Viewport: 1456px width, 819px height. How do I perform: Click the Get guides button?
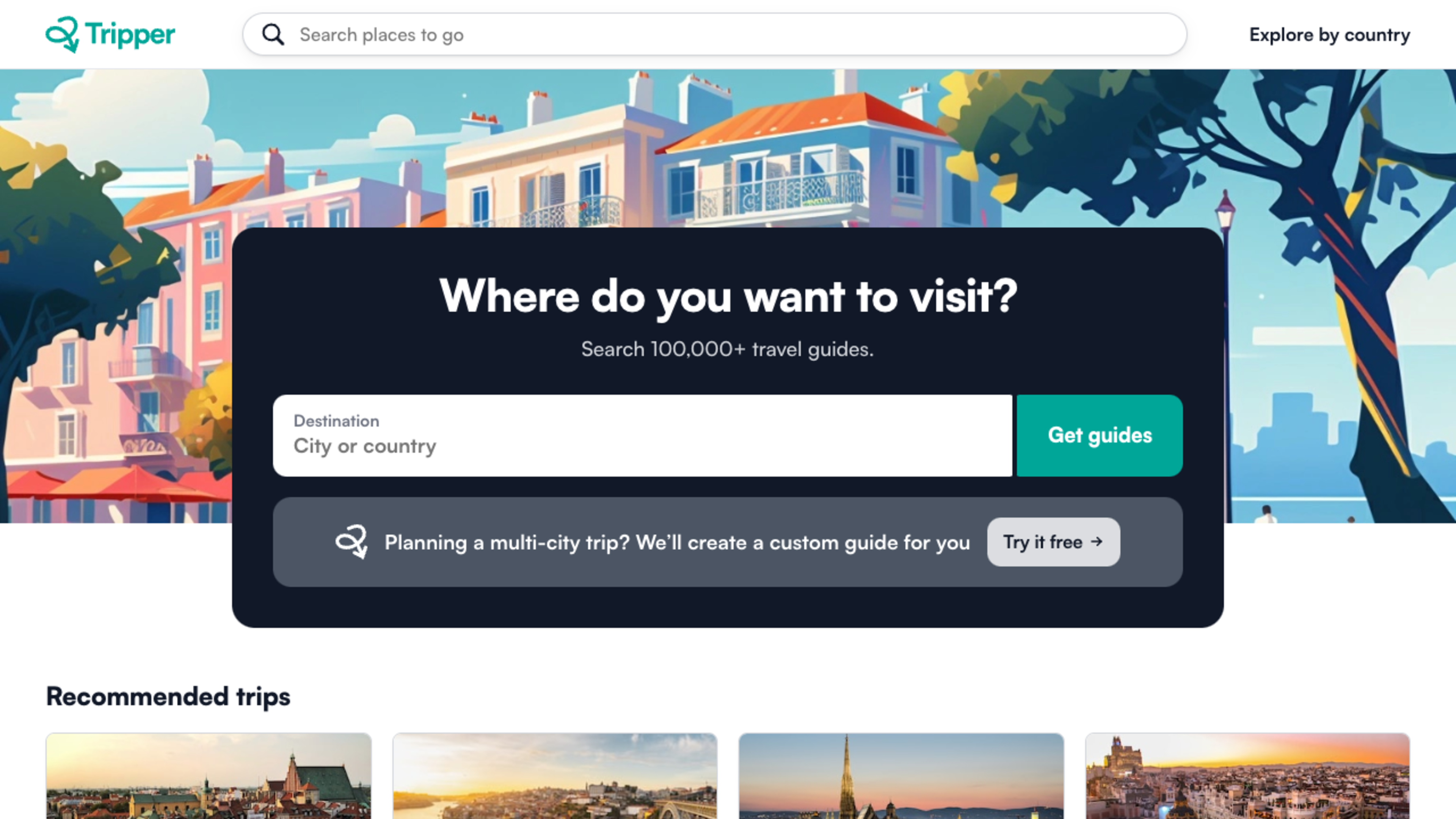(1099, 435)
